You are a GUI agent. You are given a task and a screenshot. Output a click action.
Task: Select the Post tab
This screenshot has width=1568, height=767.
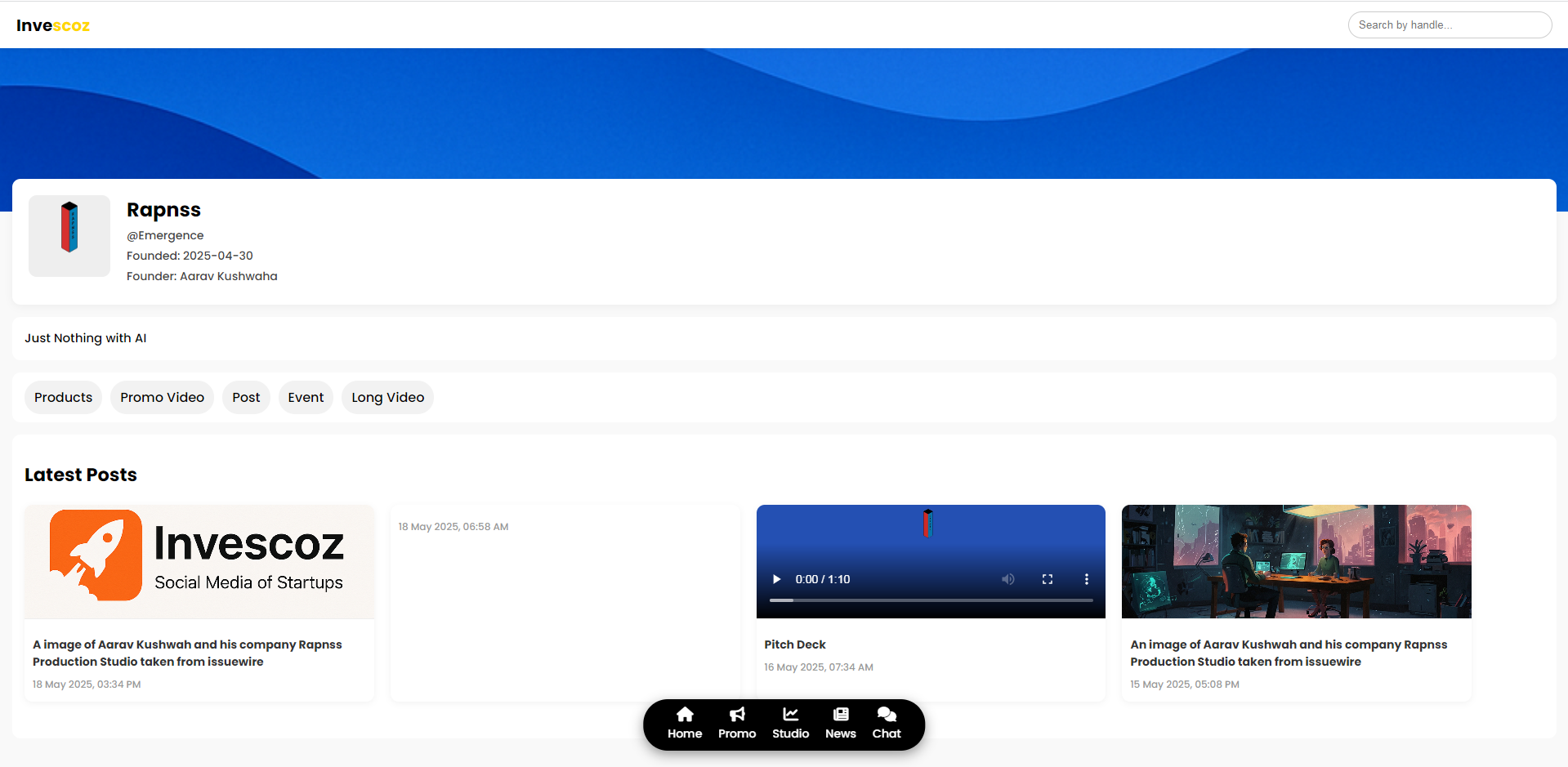pyautogui.click(x=246, y=398)
